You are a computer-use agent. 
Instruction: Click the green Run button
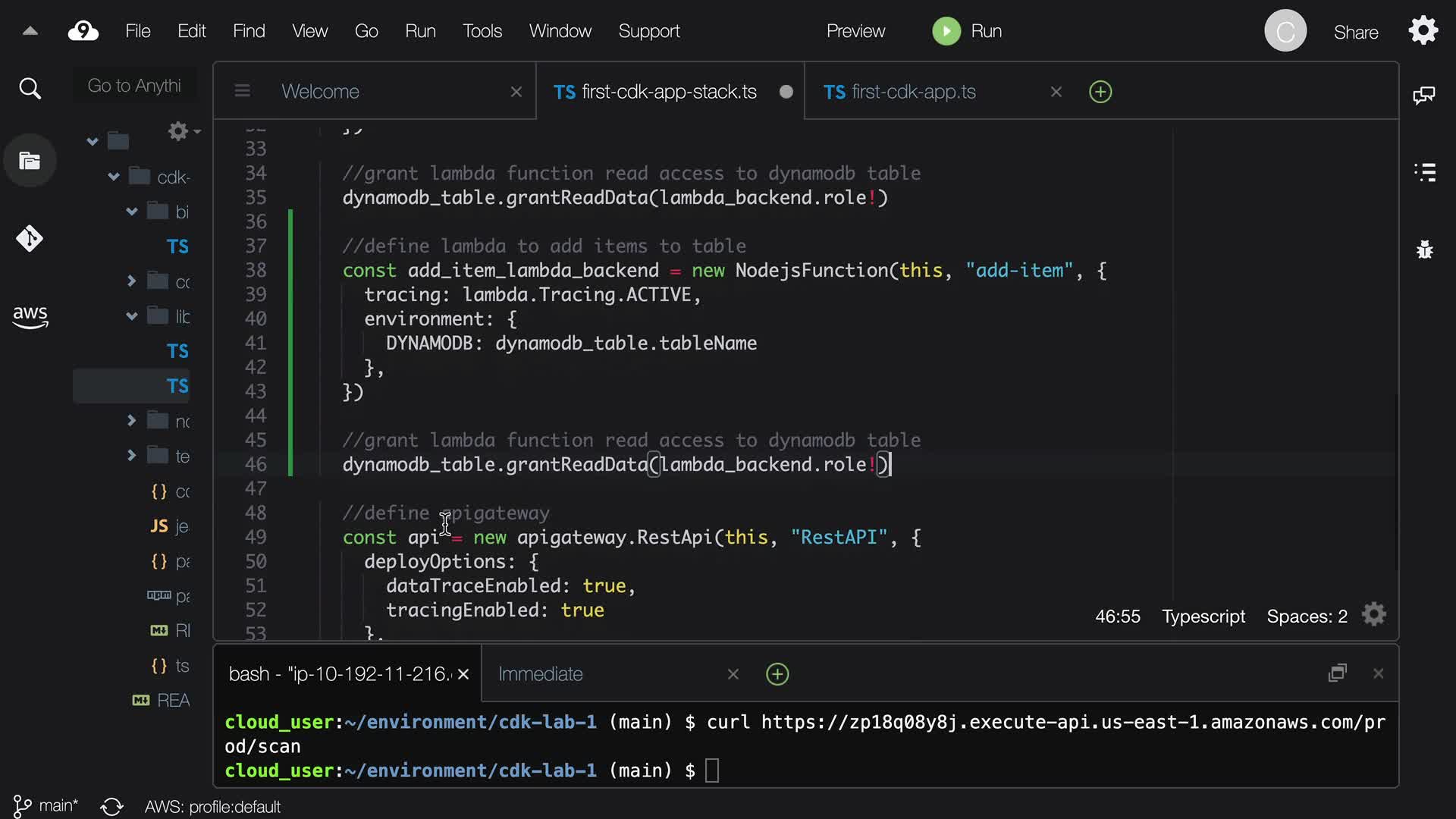[x=967, y=31]
